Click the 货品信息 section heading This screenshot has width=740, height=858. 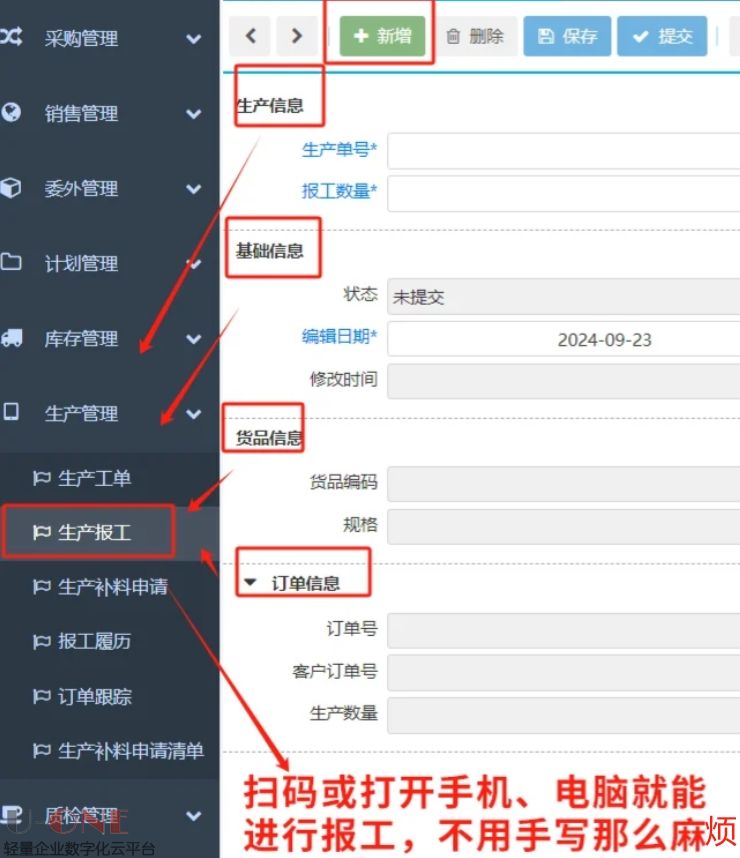(270, 438)
